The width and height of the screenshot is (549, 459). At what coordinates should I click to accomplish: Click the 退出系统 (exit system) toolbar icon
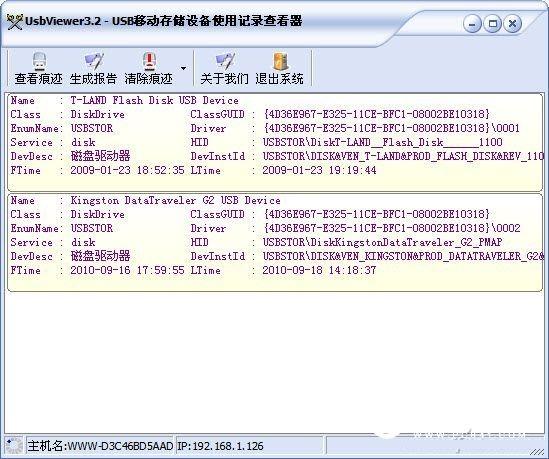coord(280,62)
